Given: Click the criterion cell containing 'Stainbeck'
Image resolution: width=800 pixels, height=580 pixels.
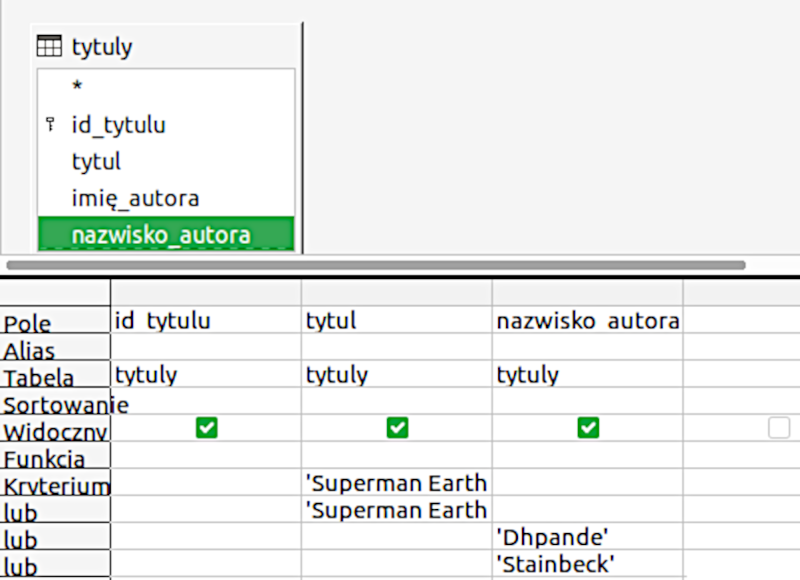Looking at the screenshot, I should pyautogui.click(x=587, y=564).
